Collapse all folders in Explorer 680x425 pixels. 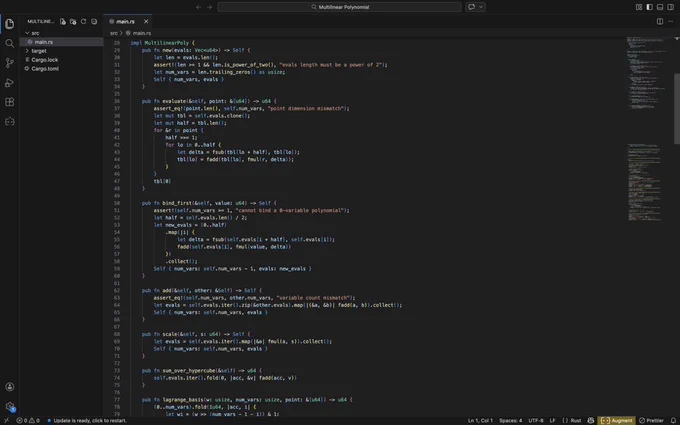(94, 21)
